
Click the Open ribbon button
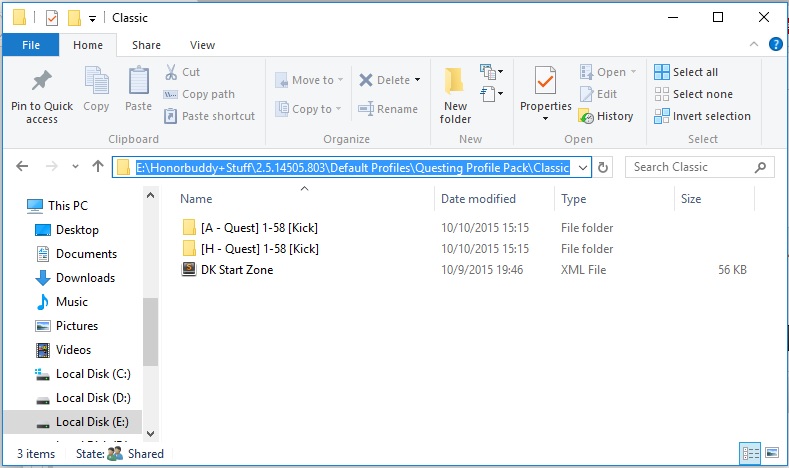click(608, 72)
